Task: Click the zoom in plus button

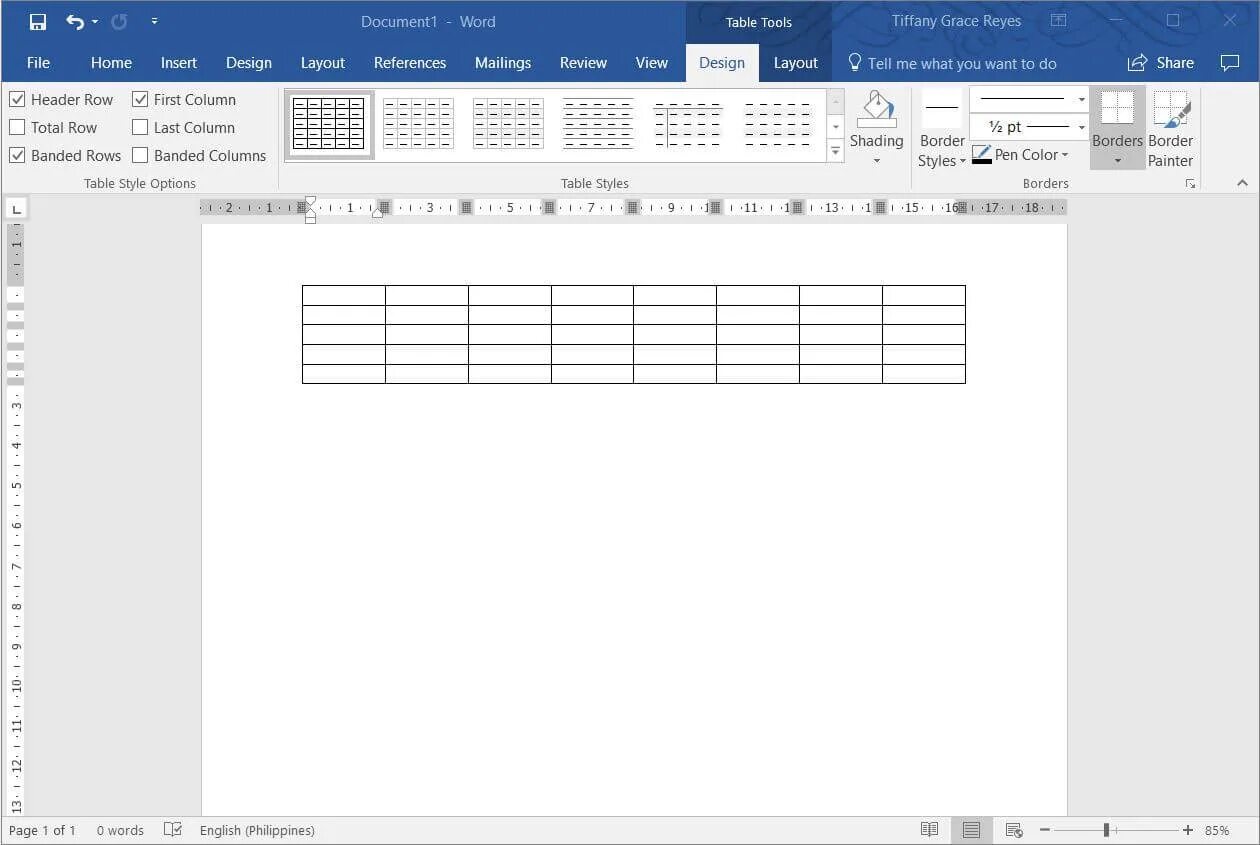Action: pos(1187,830)
